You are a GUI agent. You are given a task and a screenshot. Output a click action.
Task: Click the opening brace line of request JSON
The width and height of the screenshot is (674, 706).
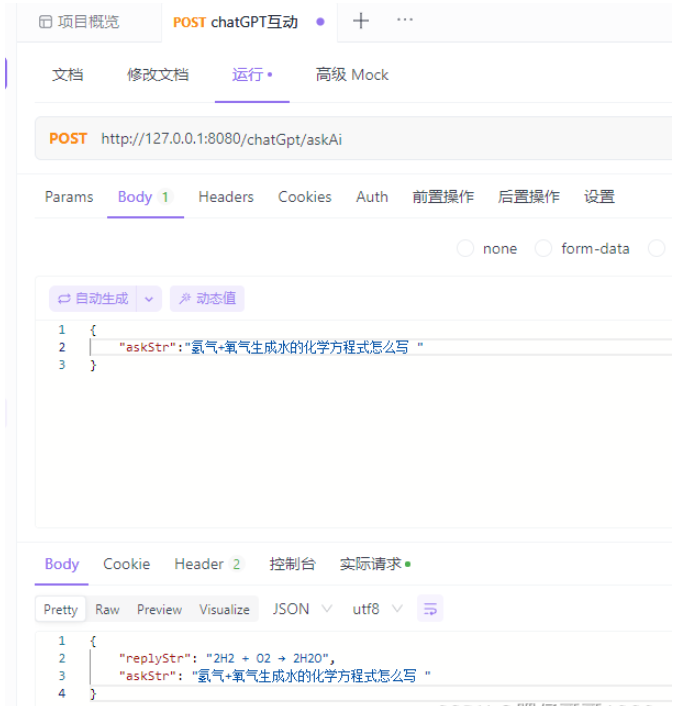point(93,330)
